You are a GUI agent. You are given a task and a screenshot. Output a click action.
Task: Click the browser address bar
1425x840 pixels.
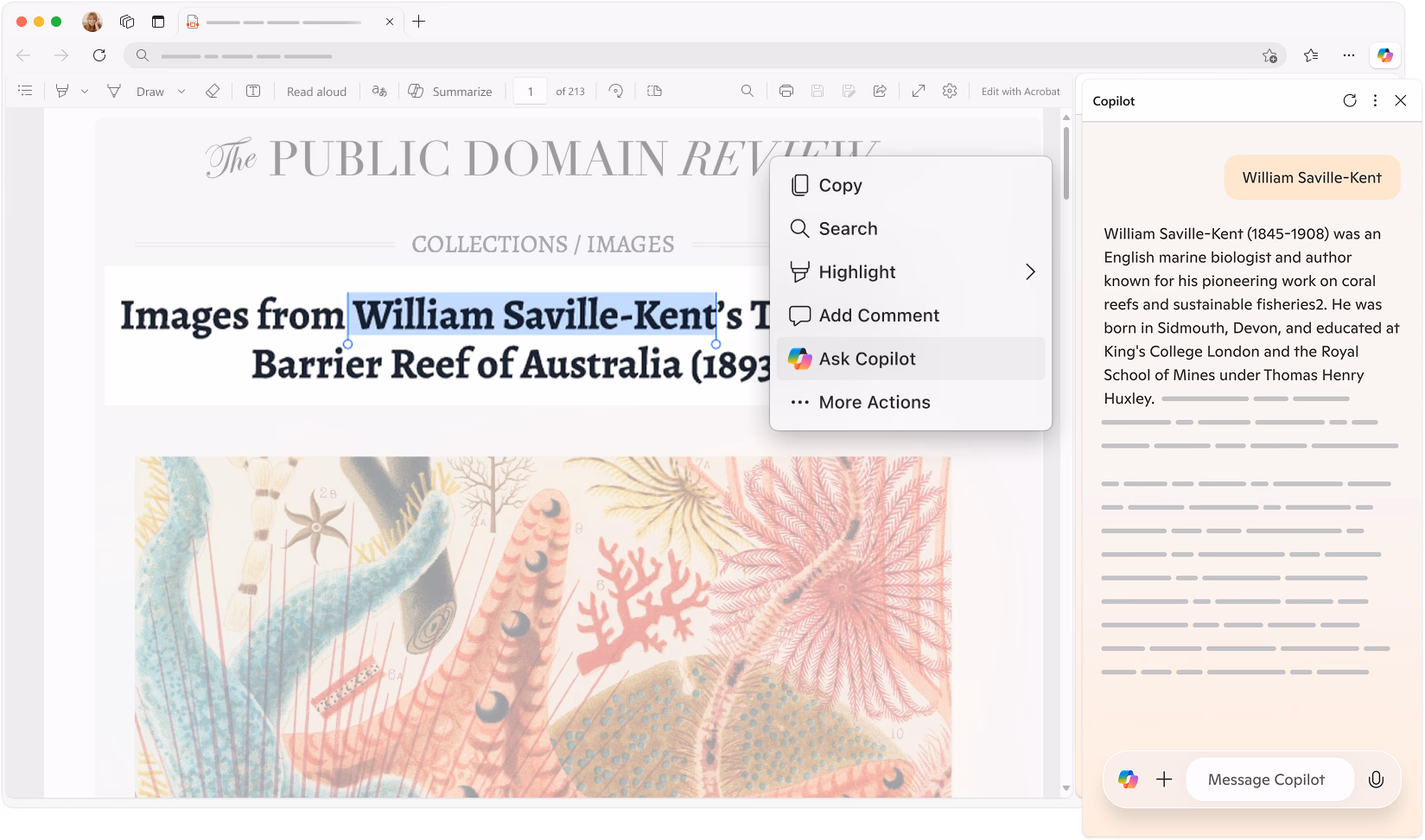click(x=704, y=55)
